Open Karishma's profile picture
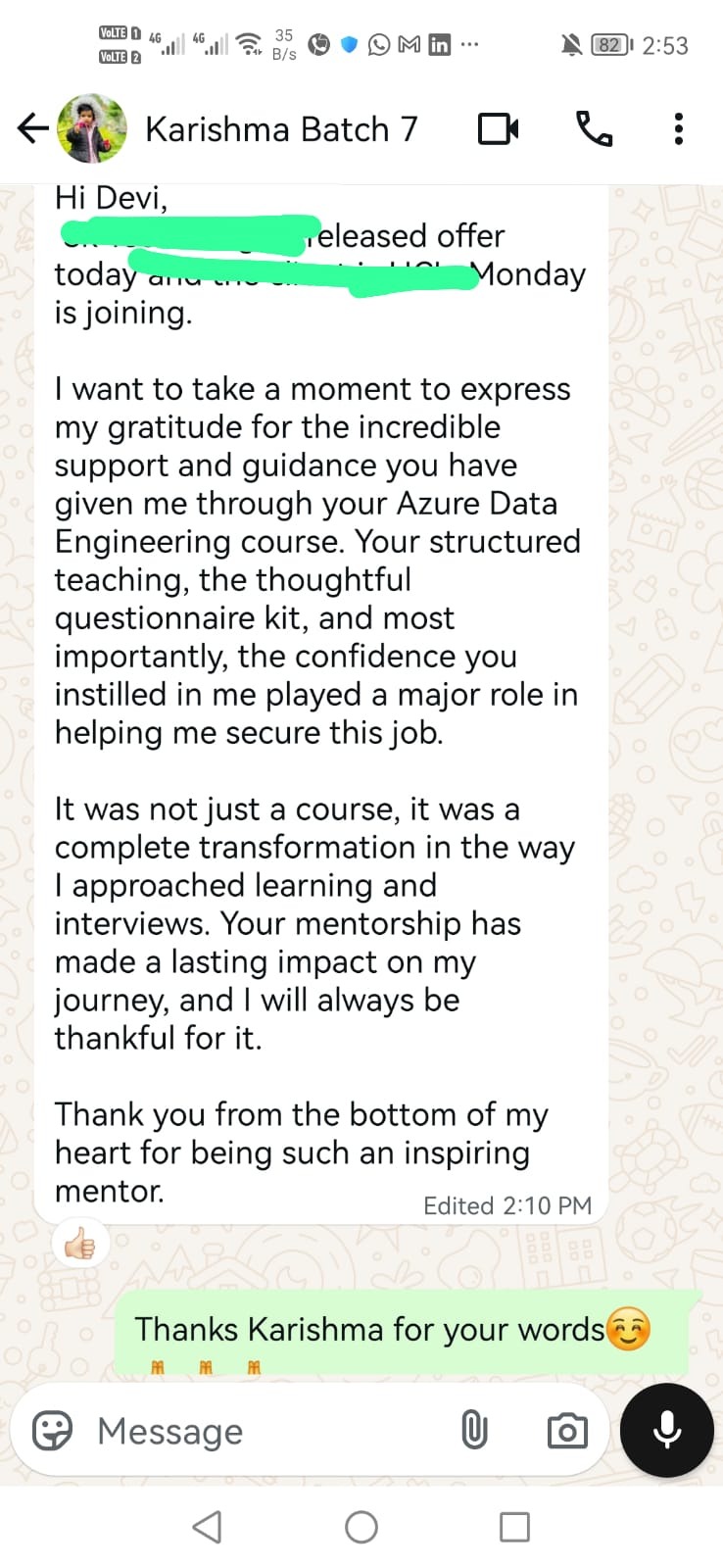The width and height of the screenshot is (723, 1568). click(92, 128)
